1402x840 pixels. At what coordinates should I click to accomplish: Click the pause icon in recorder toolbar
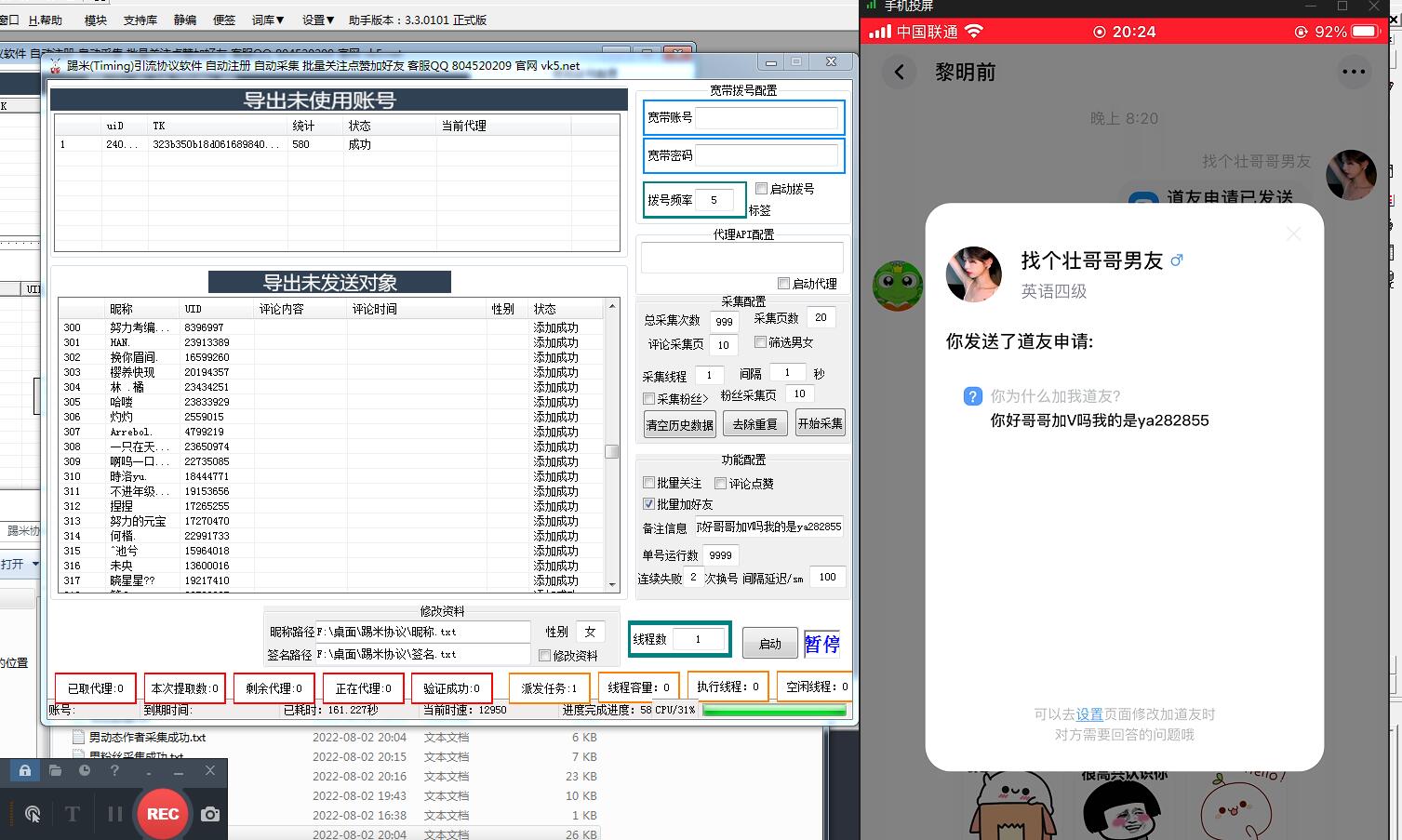(115, 813)
